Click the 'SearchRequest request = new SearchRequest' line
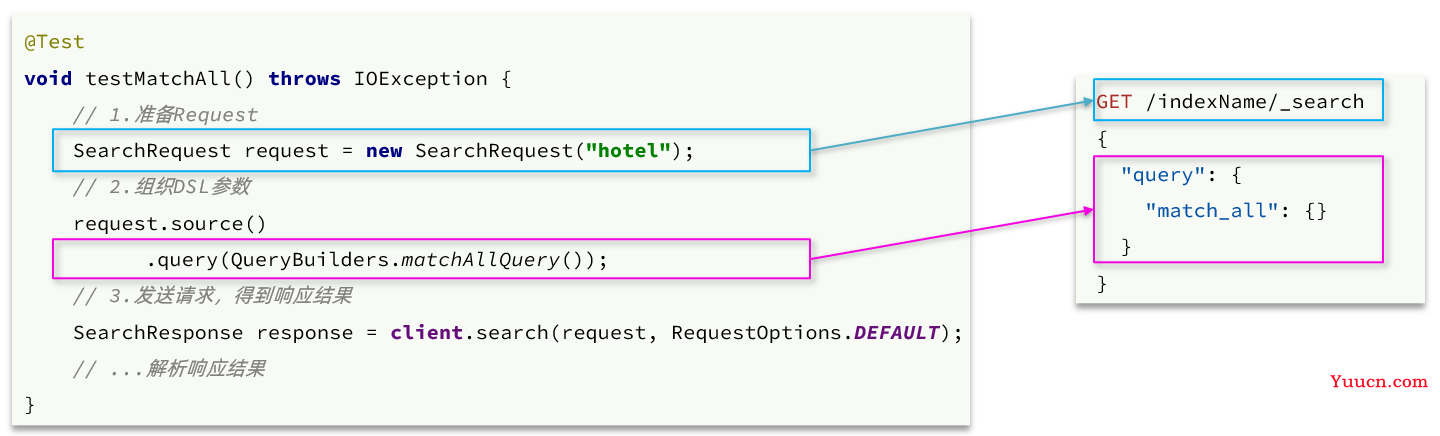This screenshot has height=436, width=1440. click(x=383, y=151)
